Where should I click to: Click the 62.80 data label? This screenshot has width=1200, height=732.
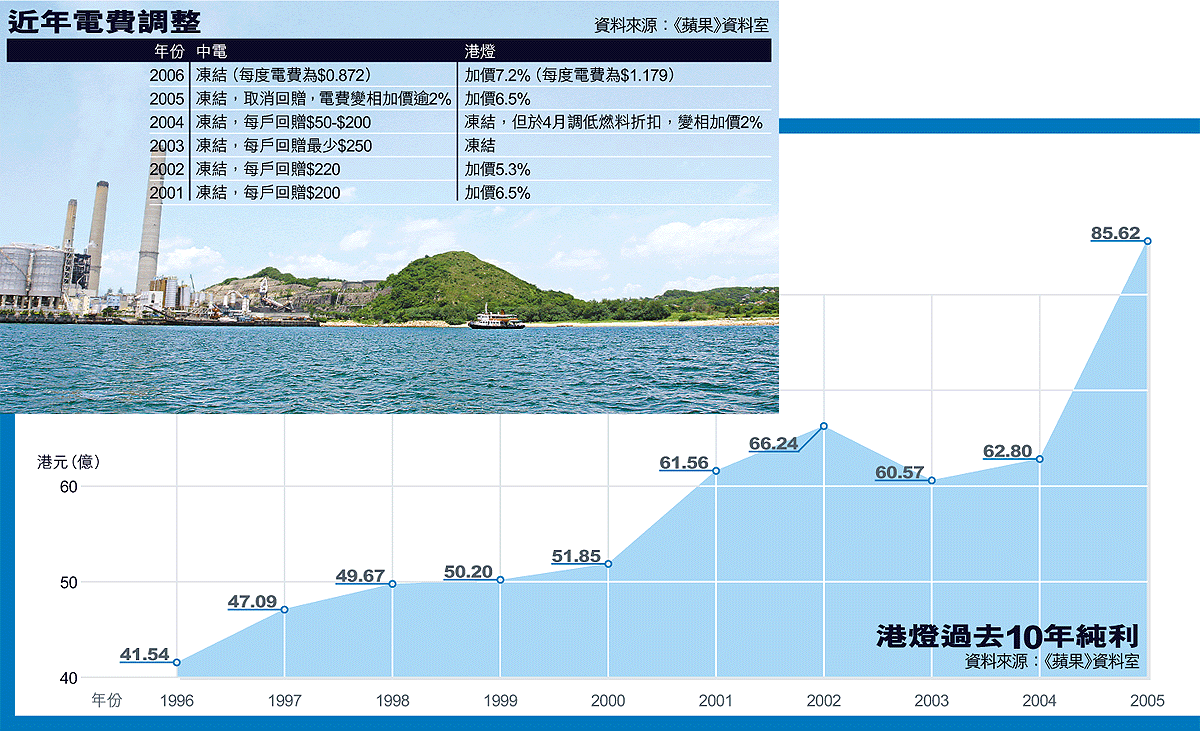pyautogui.click(x=1008, y=451)
